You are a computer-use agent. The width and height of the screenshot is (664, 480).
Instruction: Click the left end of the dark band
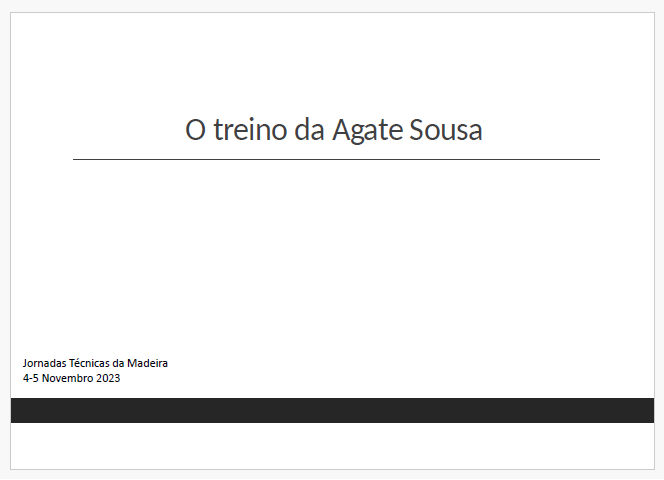coord(16,410)
